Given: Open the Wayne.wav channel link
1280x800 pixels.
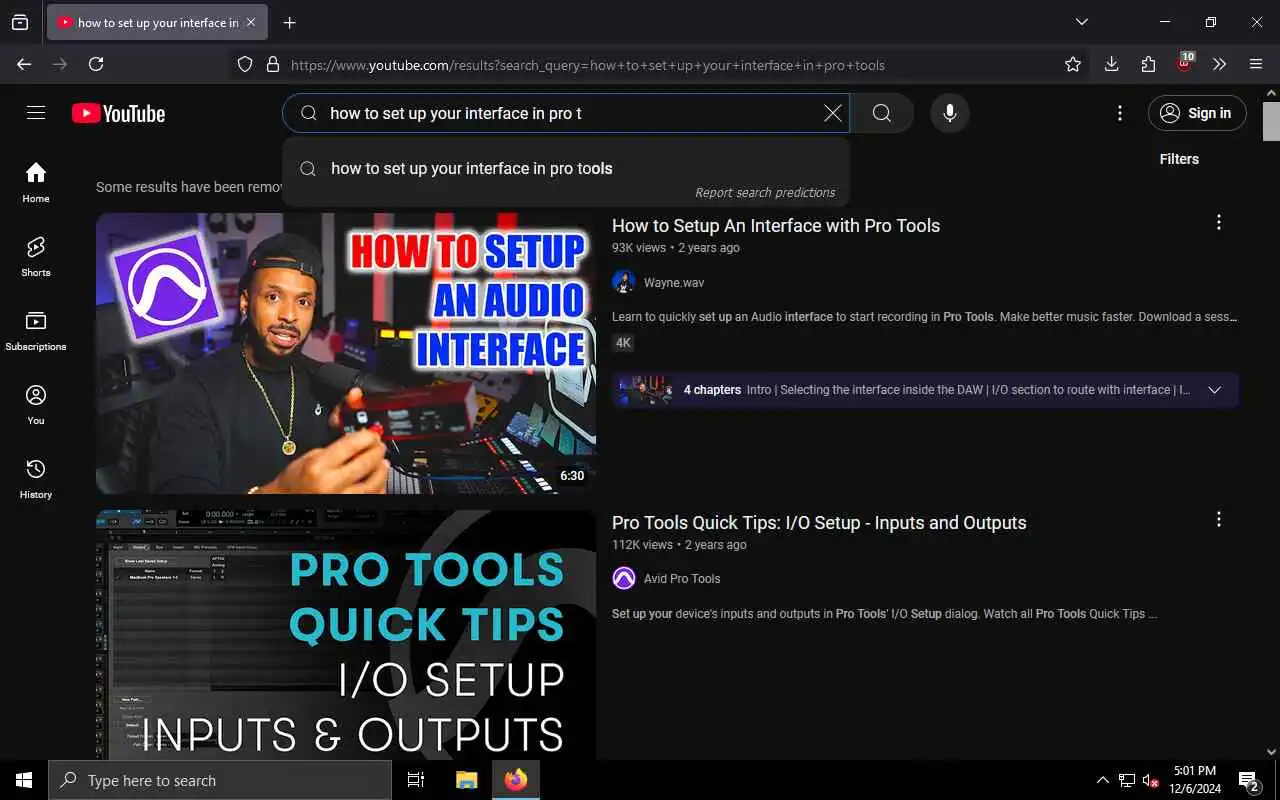Looking at the screenshot, I should coord(674,282).
